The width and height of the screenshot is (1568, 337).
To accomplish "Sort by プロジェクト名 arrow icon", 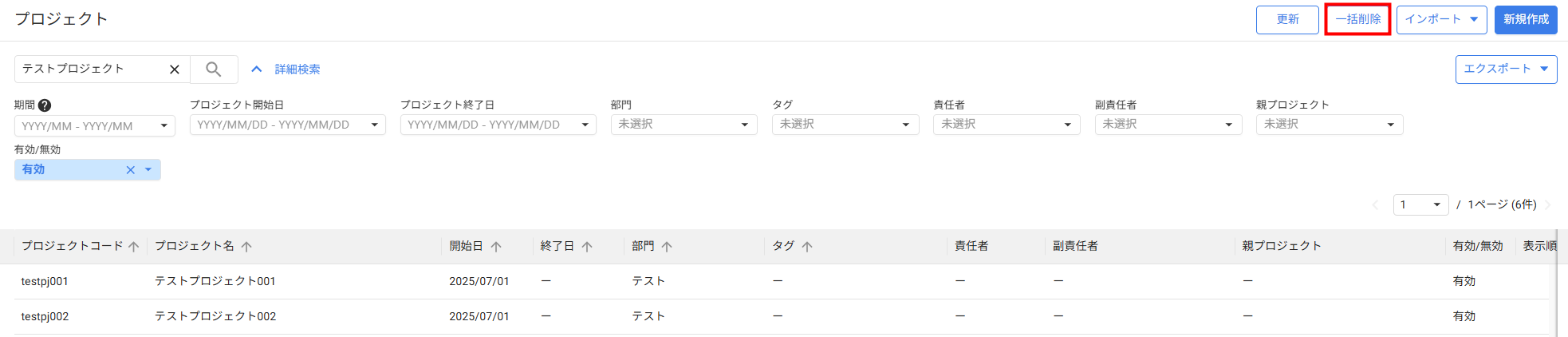I will [246, 247].
